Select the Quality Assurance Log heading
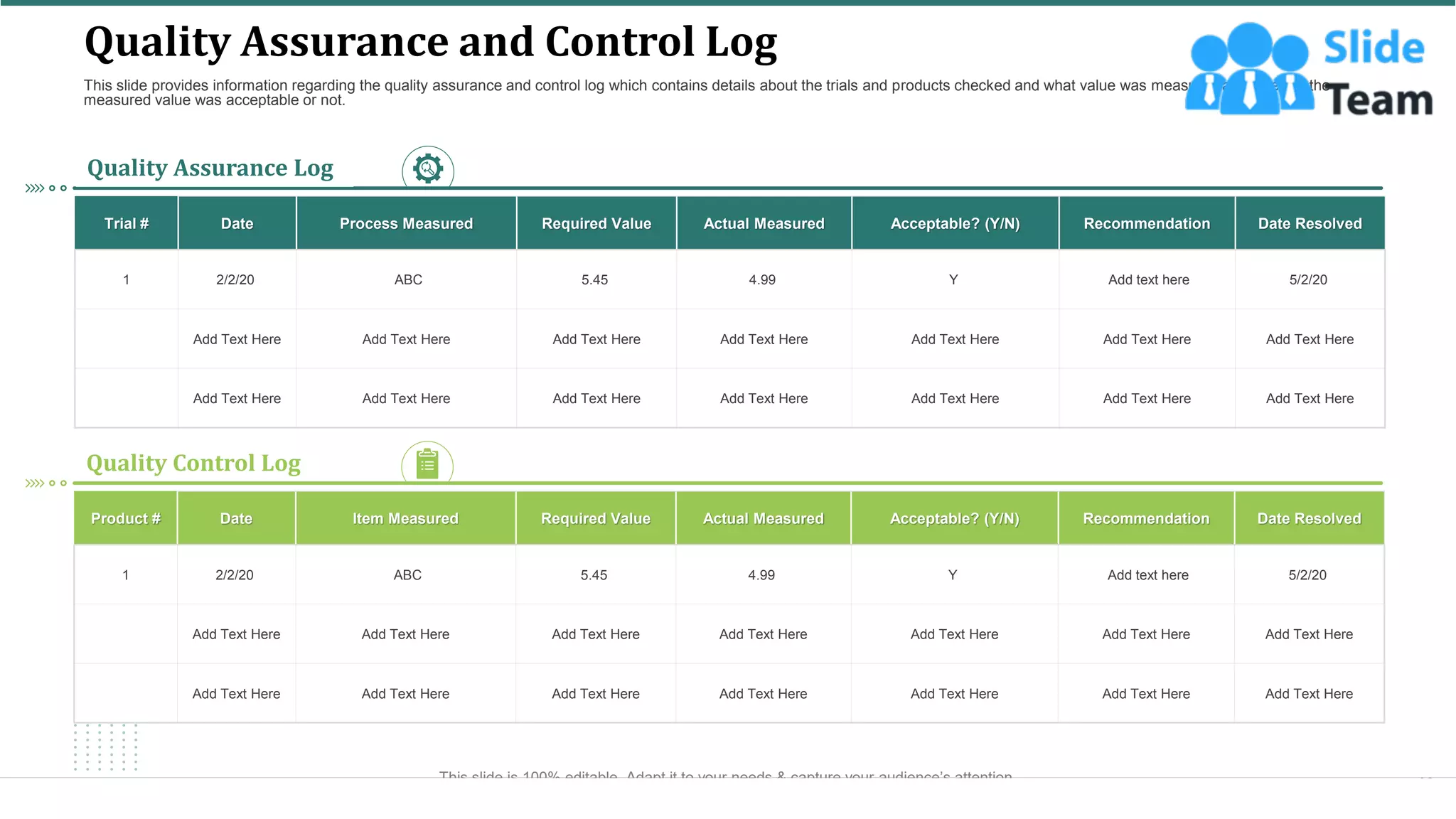The width and height of the screenshot is (1456, 819). (x=210, y=168)
